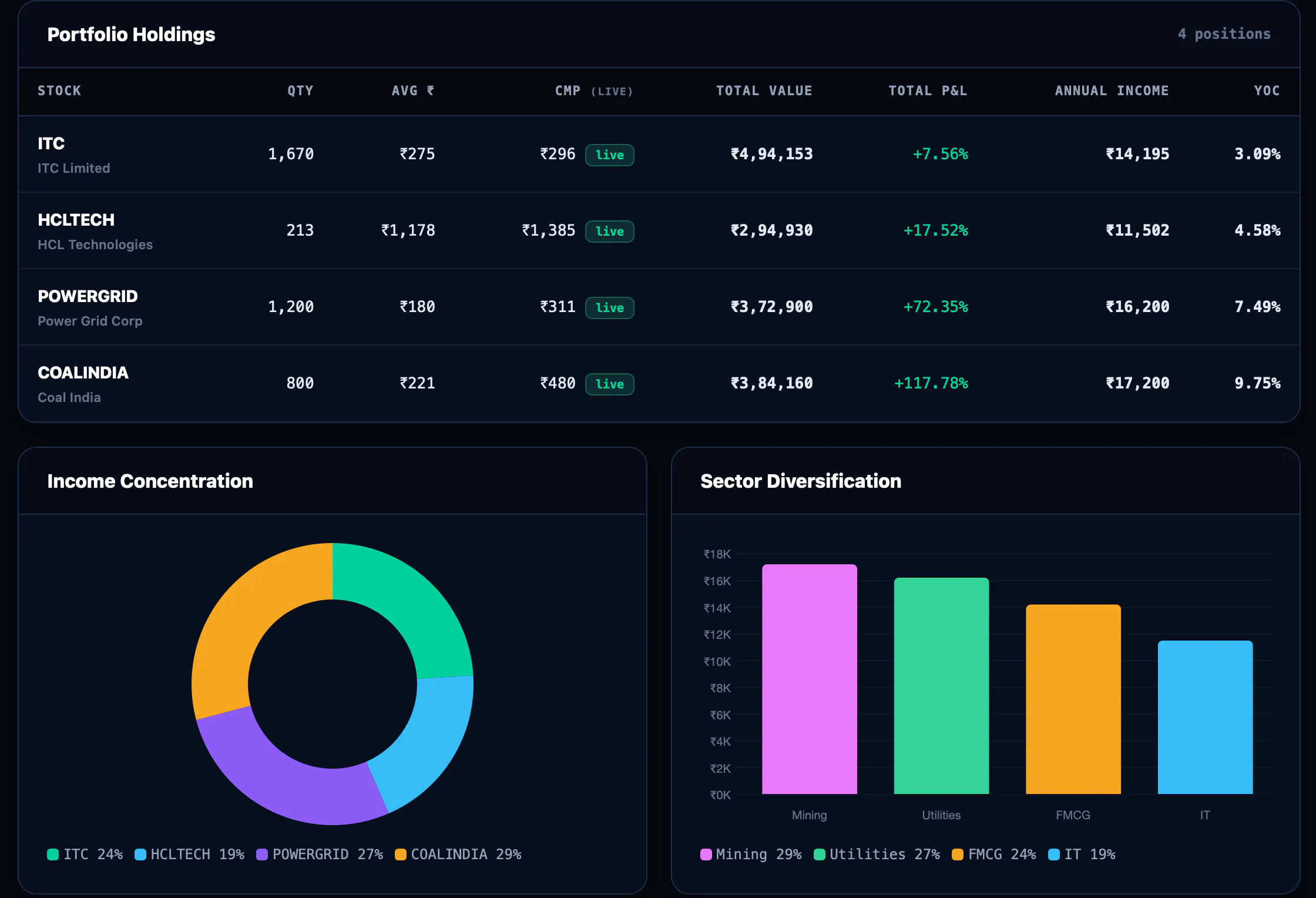Click the green Utilities bar in the chart

point(941,686)
